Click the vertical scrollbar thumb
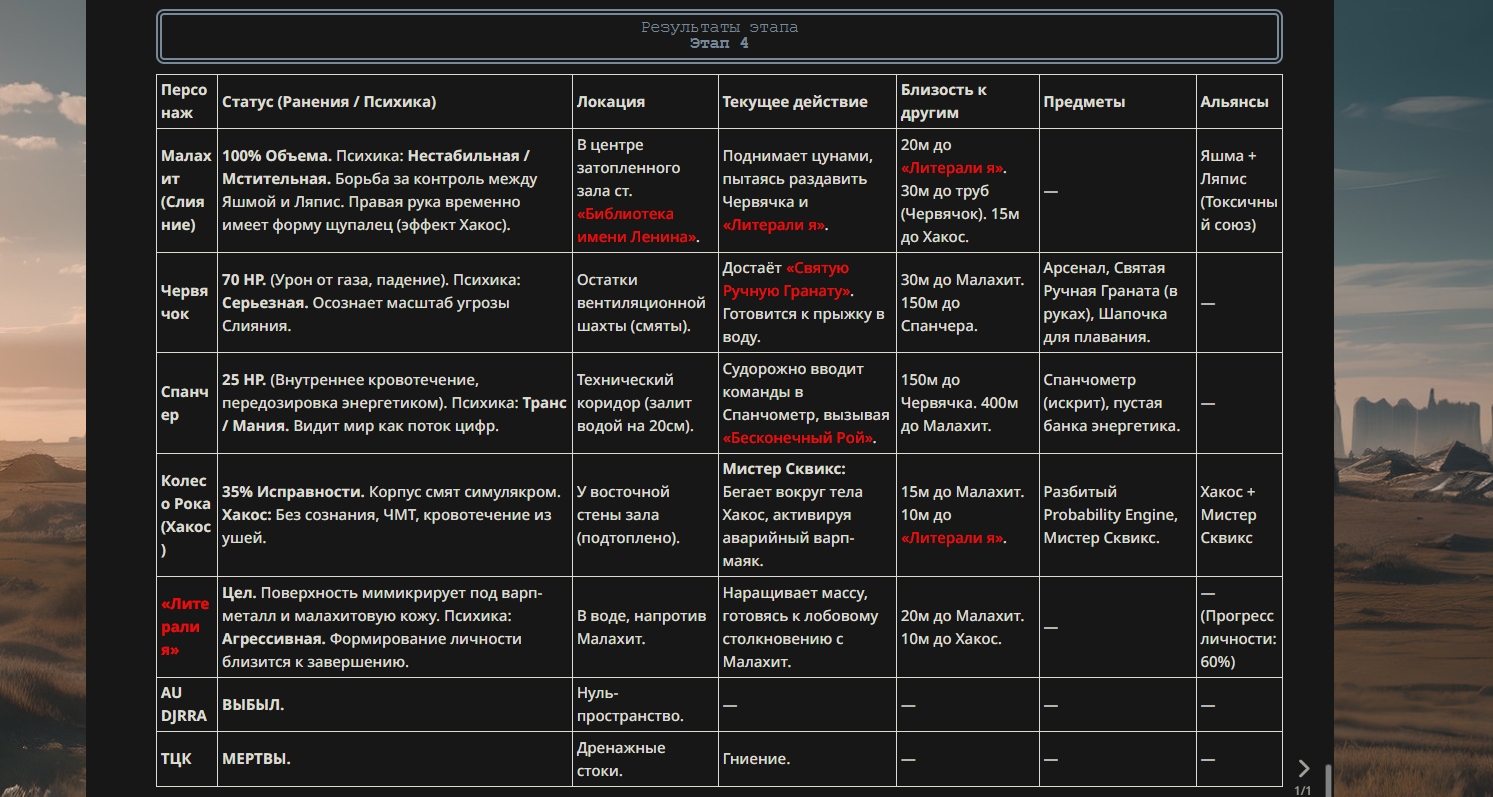This screenshot has width=1493, height=797. (x=1328, y=780)
